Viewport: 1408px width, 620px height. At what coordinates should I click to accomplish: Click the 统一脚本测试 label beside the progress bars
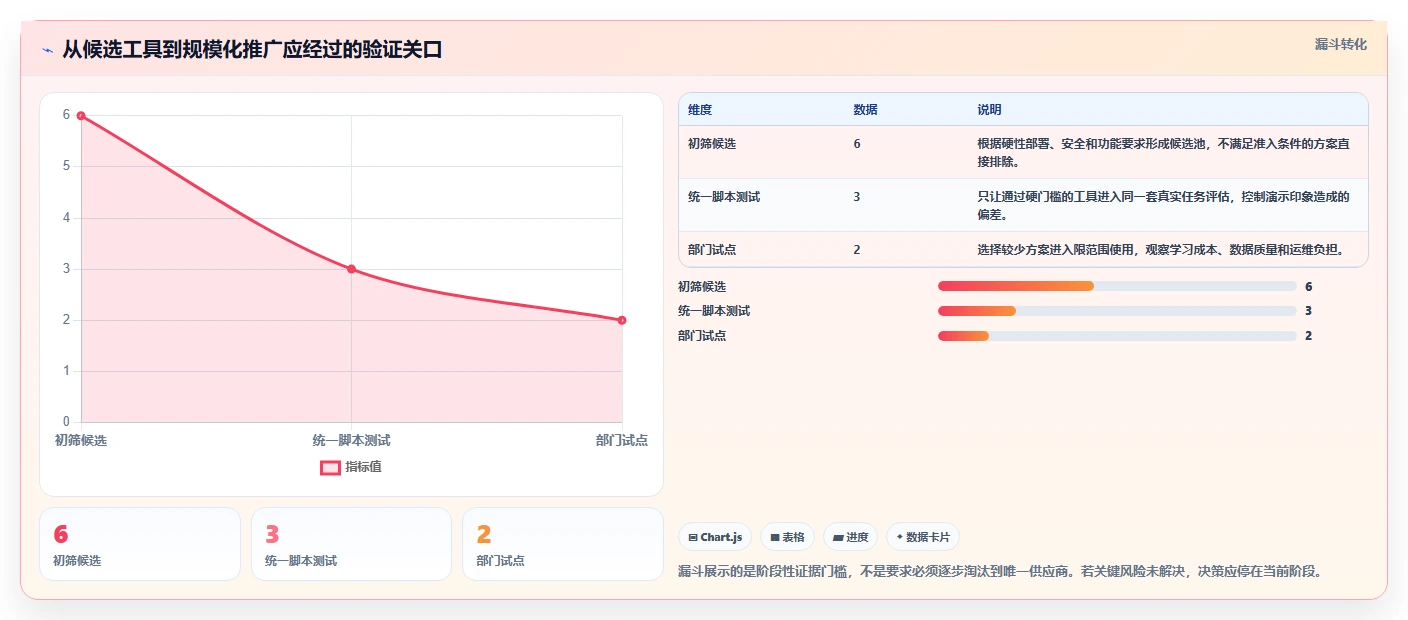tap(714, 311)
